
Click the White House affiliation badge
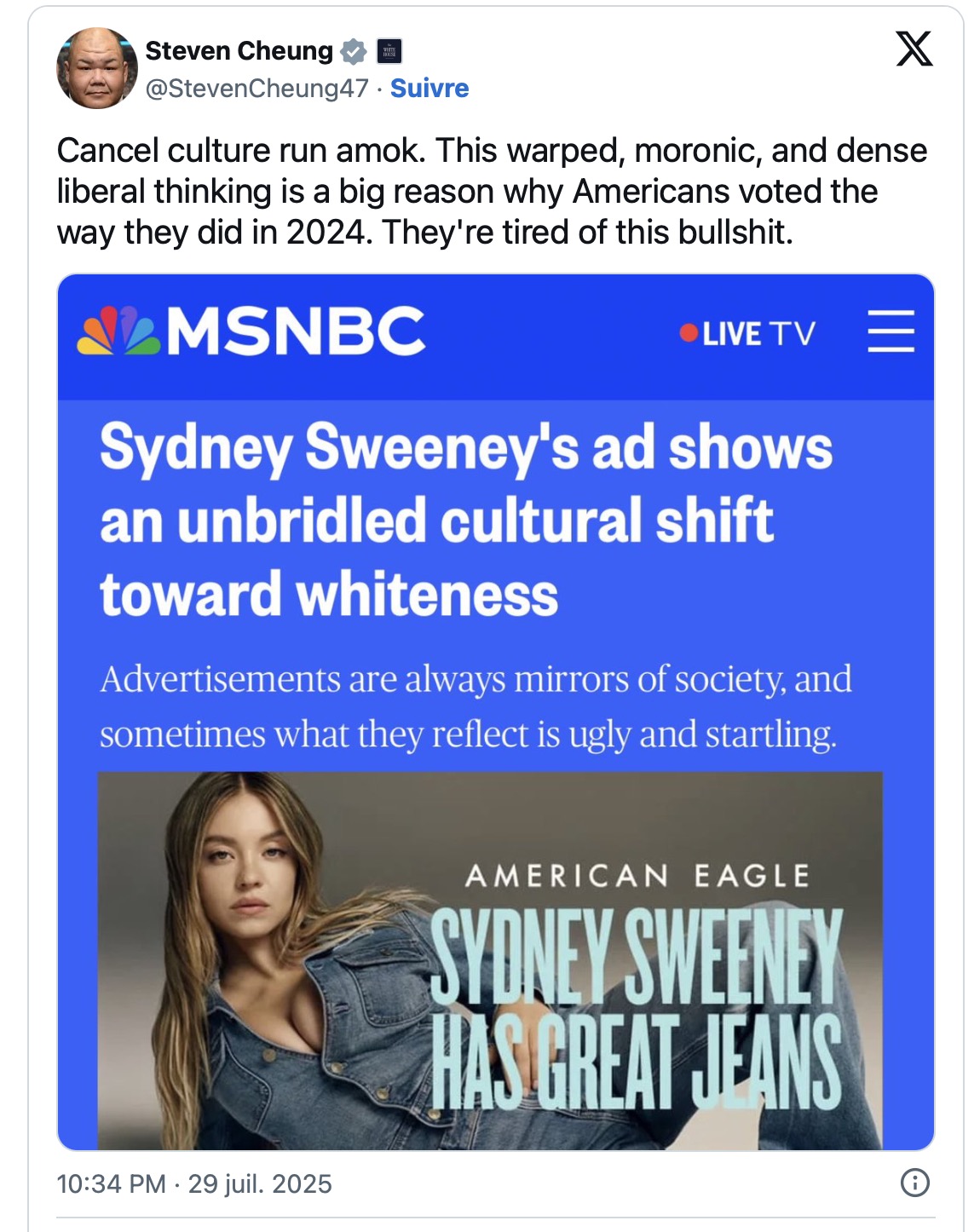point(389,52)
